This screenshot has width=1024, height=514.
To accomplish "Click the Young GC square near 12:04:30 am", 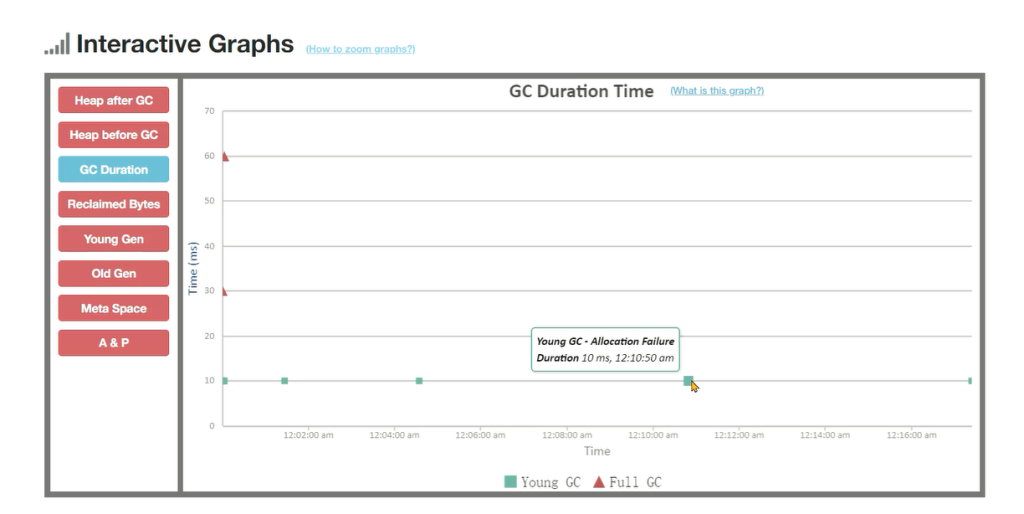I will tap(419, 381).
